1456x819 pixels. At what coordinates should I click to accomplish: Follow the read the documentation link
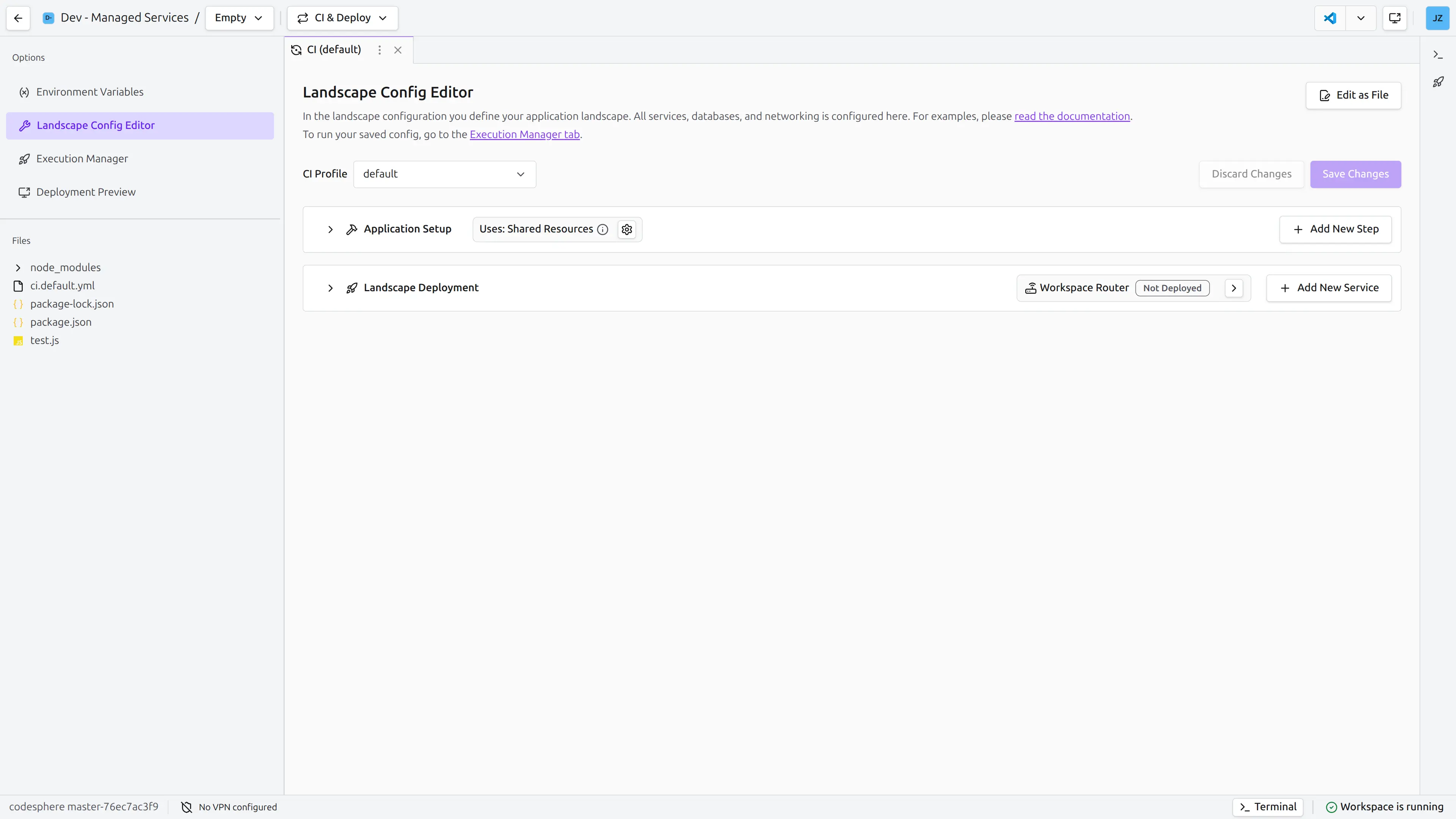(x=1072, y=116)
